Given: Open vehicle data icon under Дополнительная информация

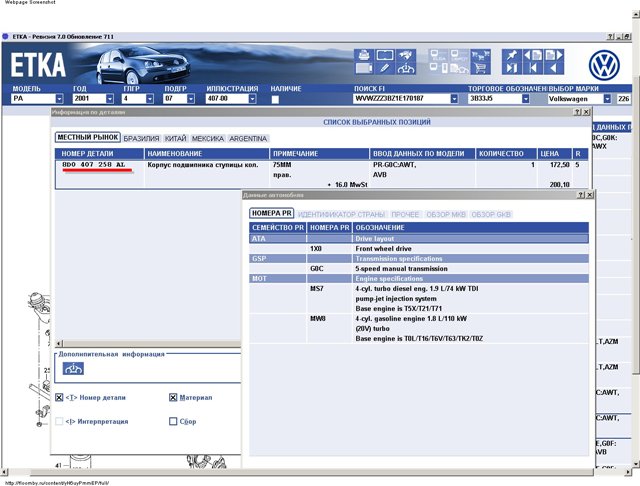Looking at the screenshot, I should point(73,368).
